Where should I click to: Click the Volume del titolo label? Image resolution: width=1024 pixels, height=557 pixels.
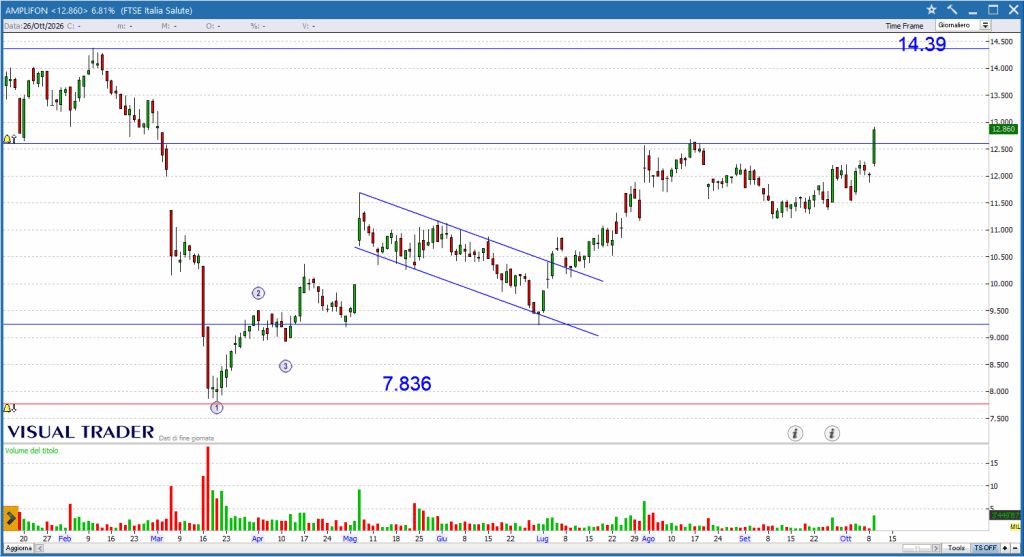coord(31,451)
